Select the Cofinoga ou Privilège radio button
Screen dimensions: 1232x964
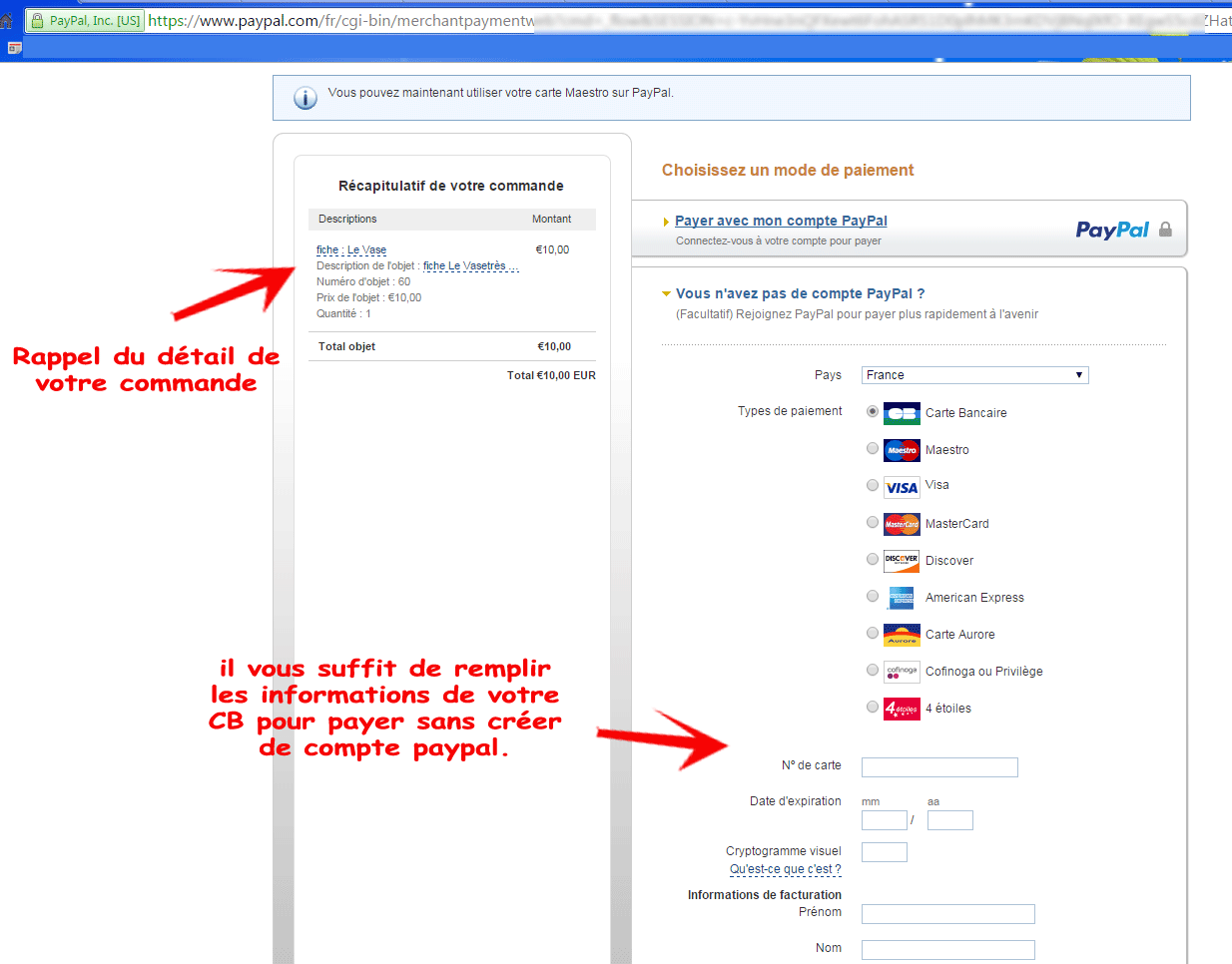[x=873, y=670]
